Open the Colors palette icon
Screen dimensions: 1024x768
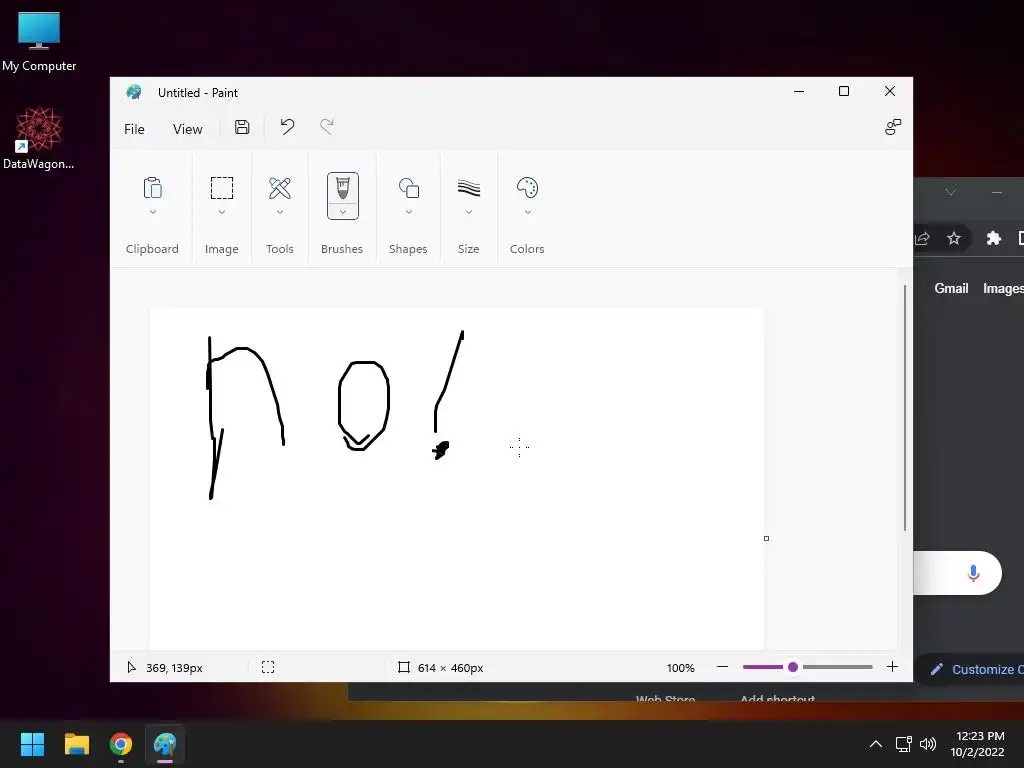pos(527,188)
